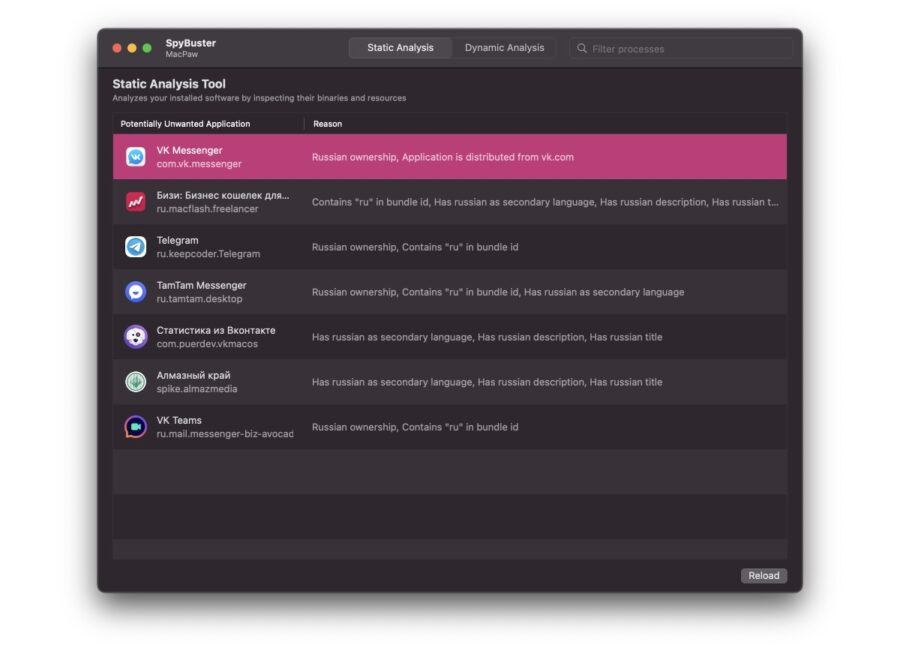Click bundle id ru.macflash.freelancer
The width and height of the screenshot is (900, 648).
pyautogui.click(x=207, y=209)
